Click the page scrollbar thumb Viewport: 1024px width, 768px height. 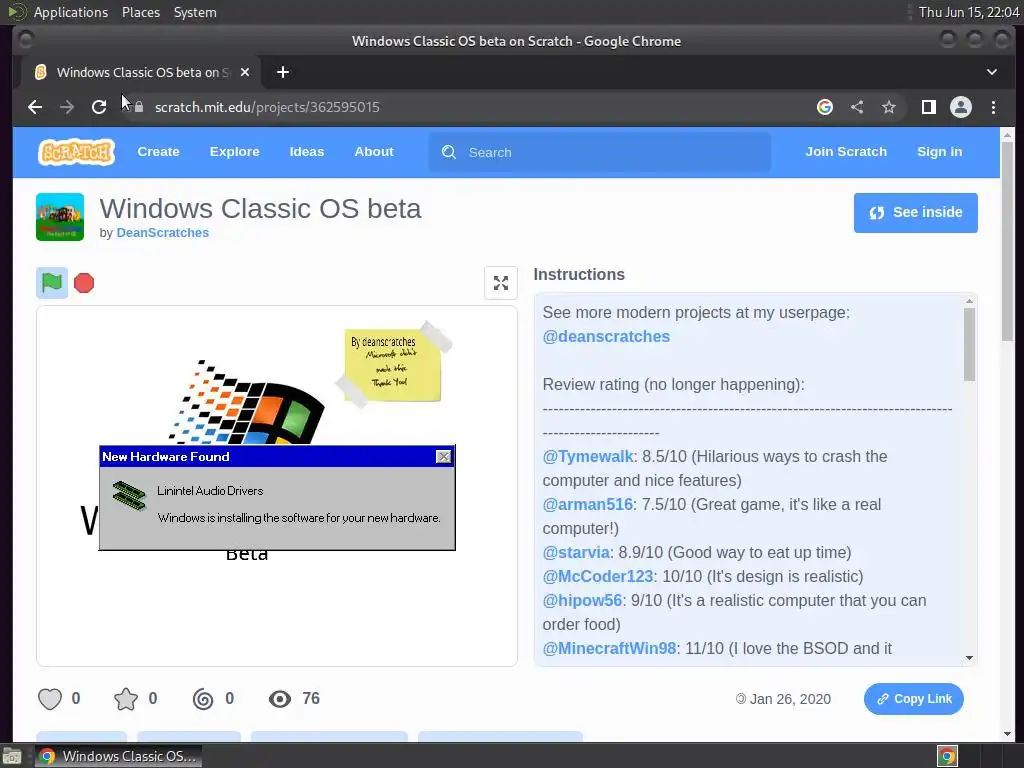(x=1008, y=242)
